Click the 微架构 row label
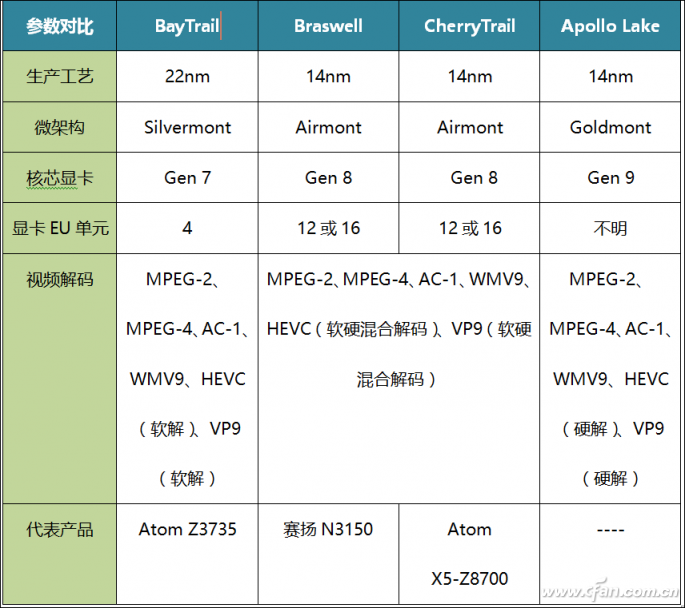 coord(60,127)
